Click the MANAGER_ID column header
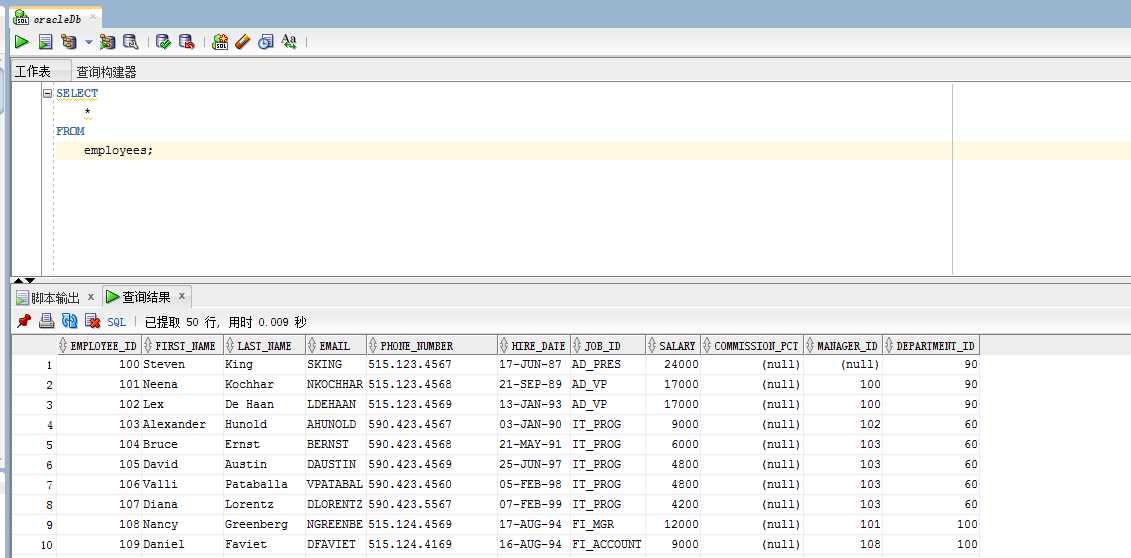Screen dimensions: 1131x558 [x=843, y=346]
